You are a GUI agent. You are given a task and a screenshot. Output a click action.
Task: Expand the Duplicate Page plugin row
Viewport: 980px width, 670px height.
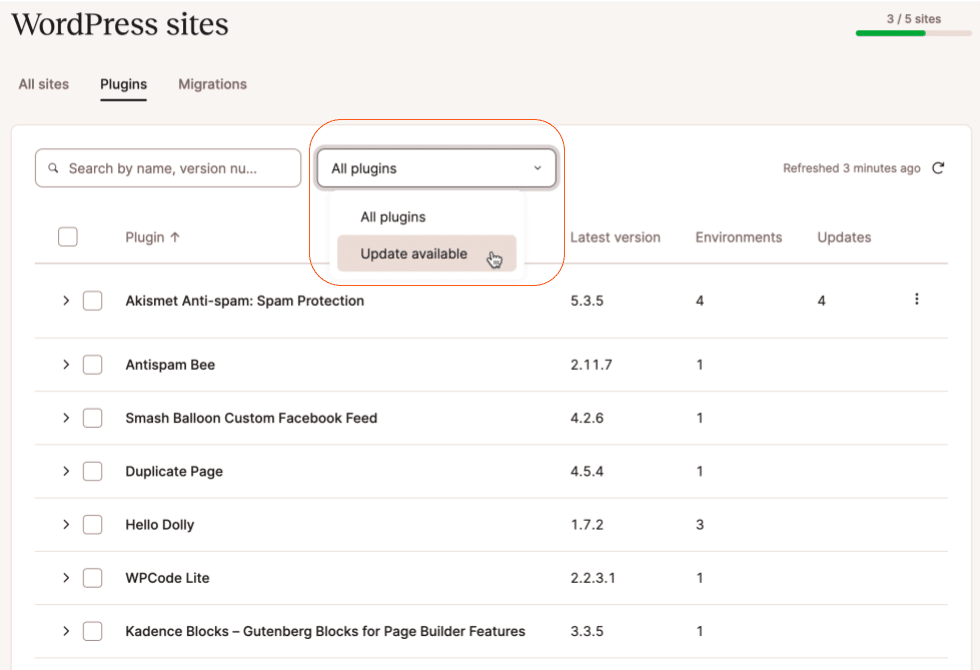65,471
